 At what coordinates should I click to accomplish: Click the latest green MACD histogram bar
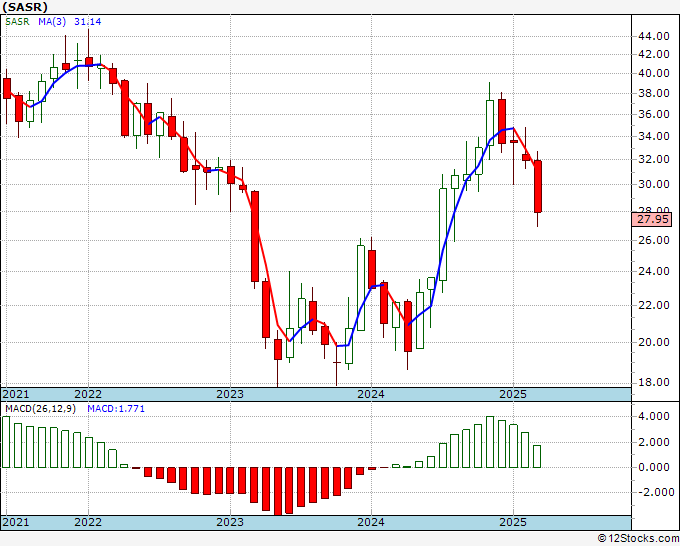537,456
